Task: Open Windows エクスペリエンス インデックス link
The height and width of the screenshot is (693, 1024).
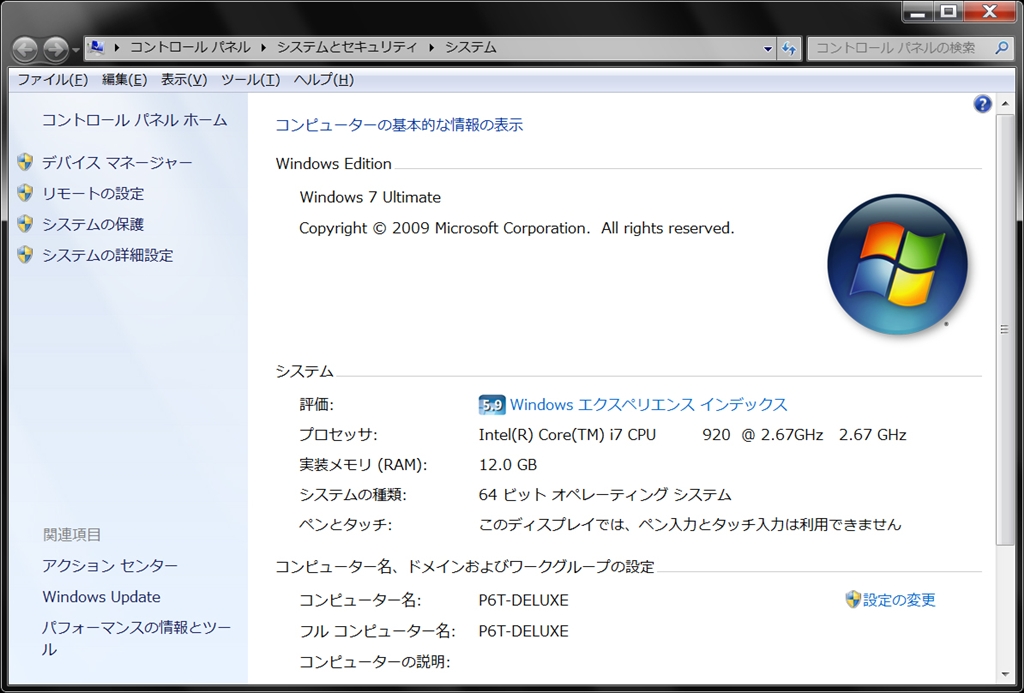Action: 648,404
